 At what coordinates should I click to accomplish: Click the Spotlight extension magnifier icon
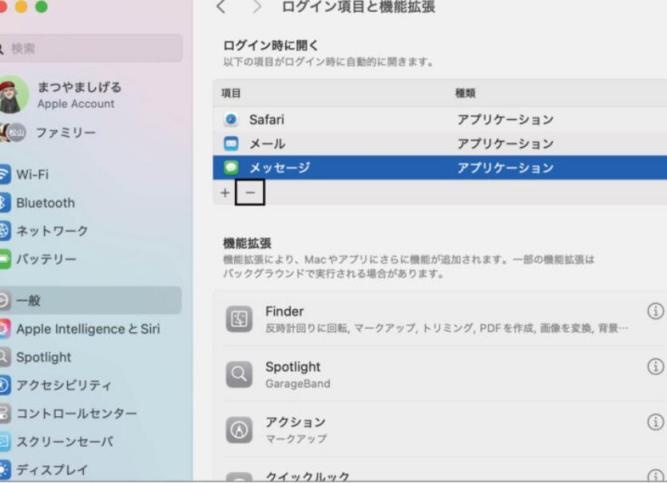coord(239,374)
